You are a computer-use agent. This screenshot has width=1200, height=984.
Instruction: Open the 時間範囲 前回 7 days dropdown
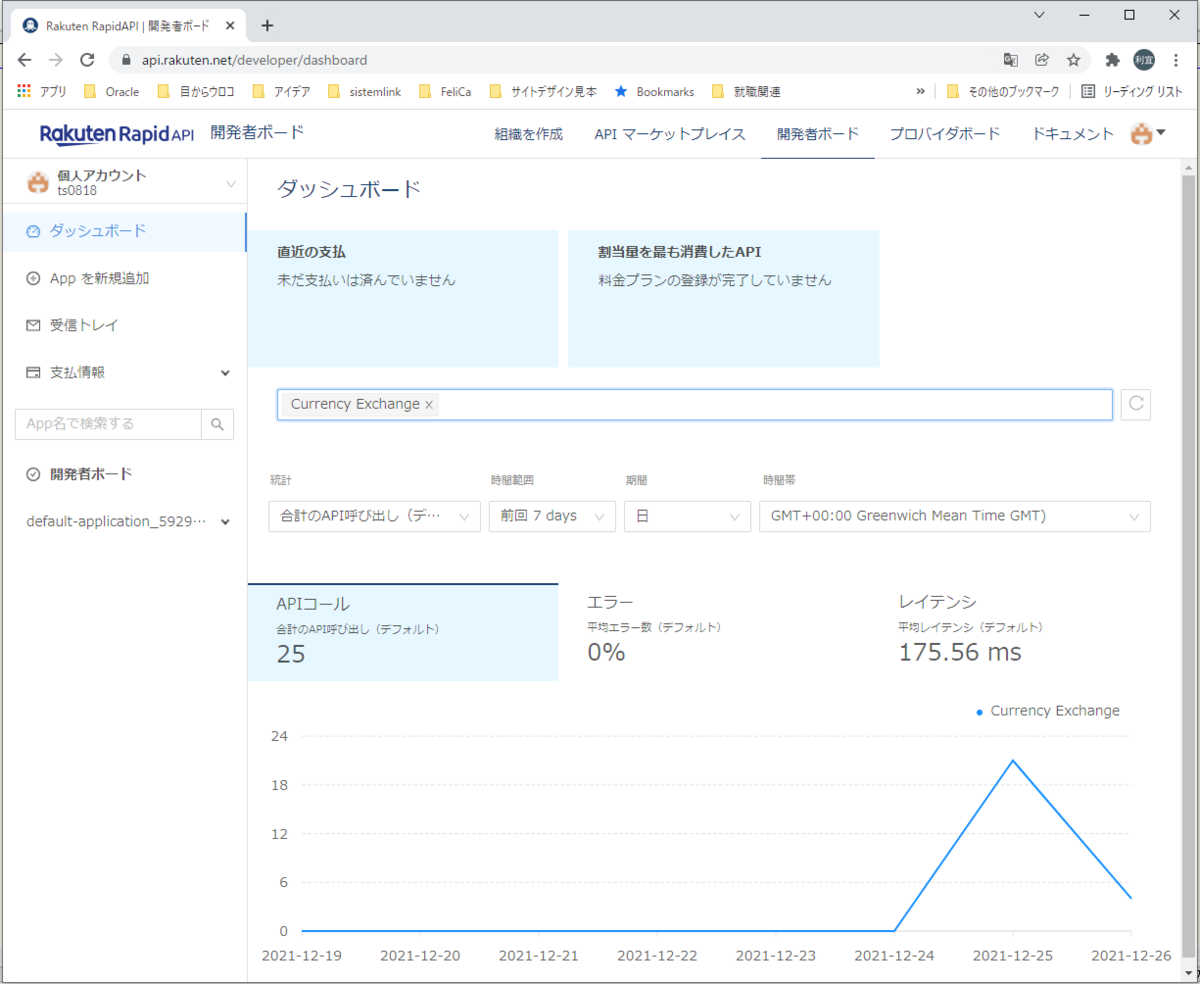click(x=552, y=516)
